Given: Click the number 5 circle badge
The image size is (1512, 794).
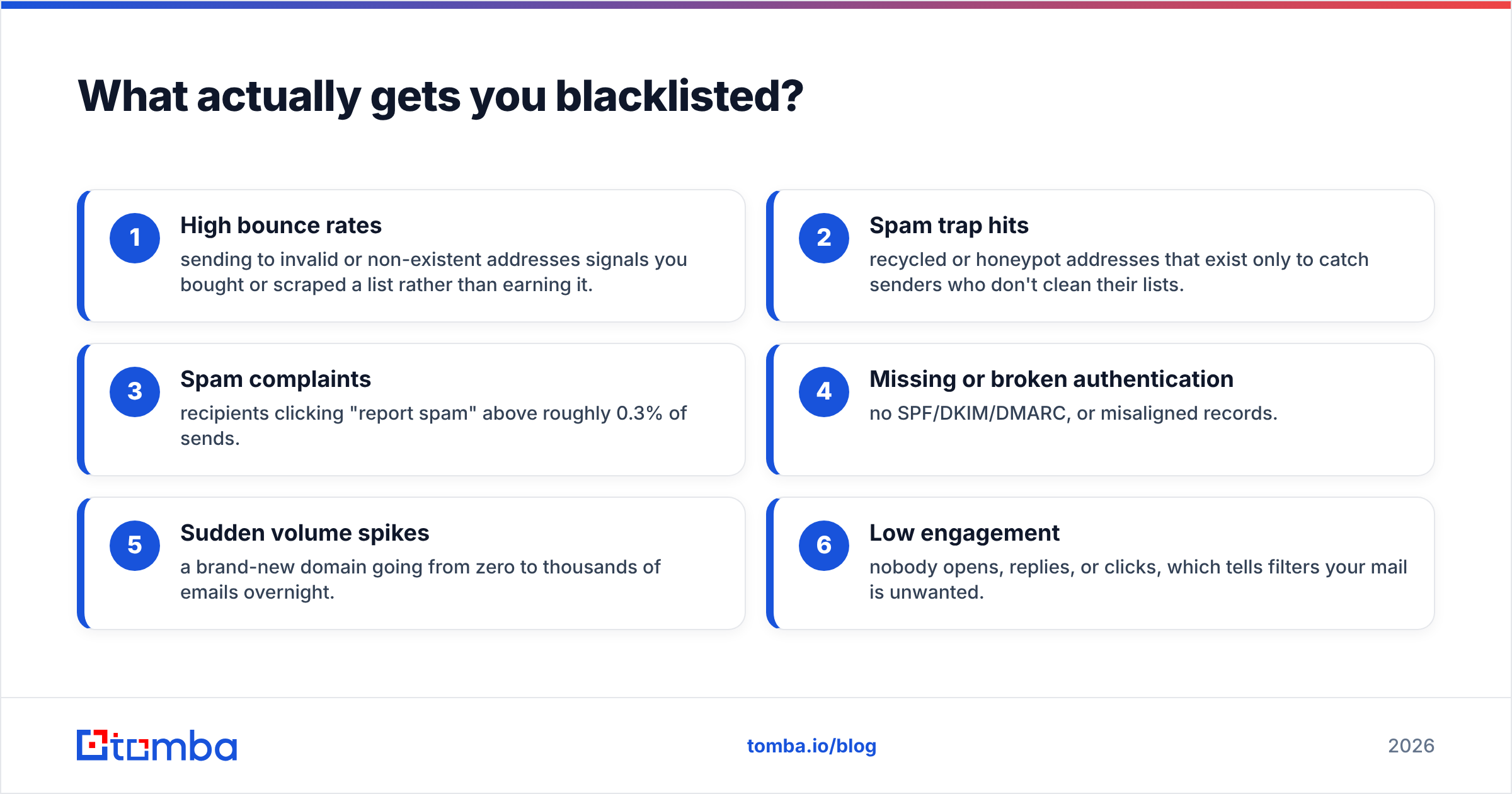Looking at the screenshot, I should tap(135, 546).
